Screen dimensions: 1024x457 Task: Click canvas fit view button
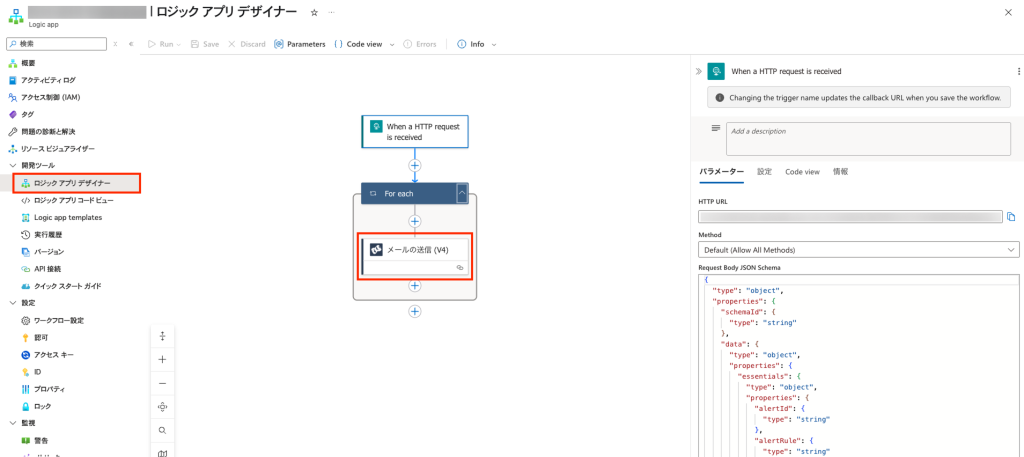coord(163,407)
